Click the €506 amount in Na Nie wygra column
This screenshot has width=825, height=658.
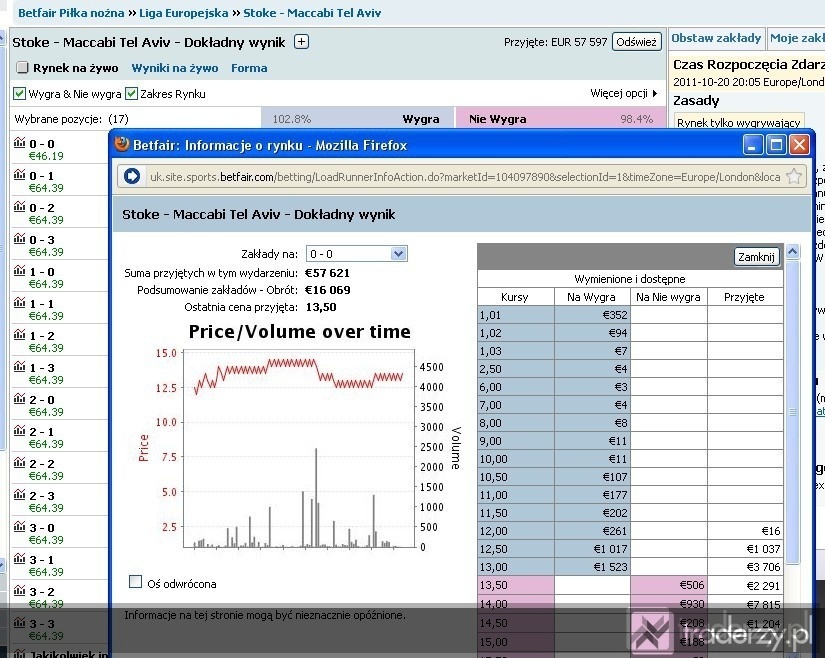[691, 585]
